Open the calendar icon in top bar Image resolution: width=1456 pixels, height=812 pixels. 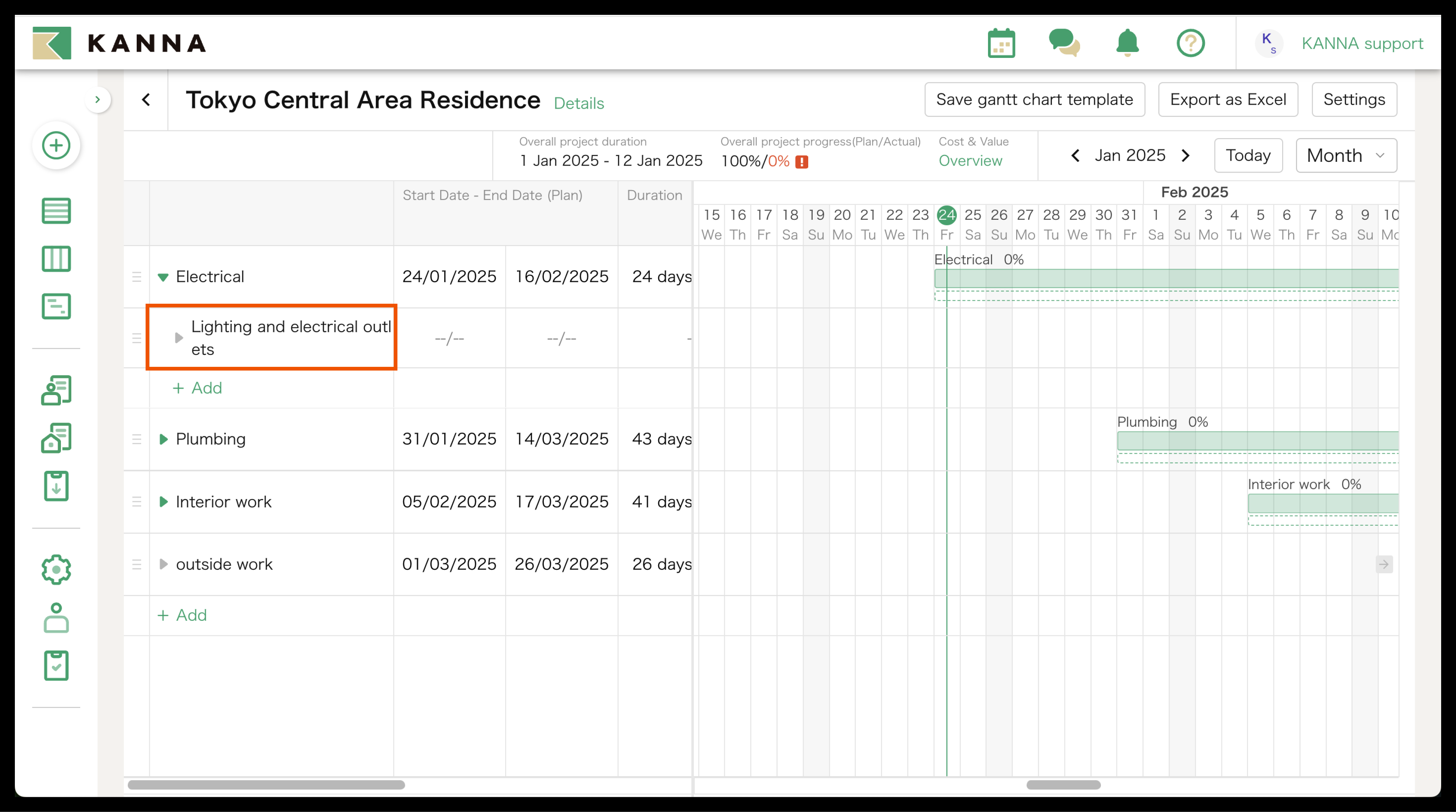coord(1002,42)
